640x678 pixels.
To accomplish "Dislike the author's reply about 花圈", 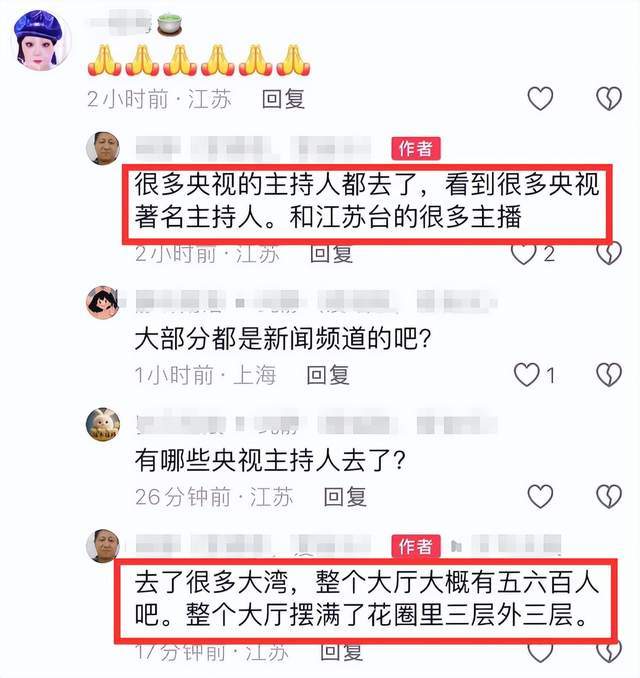I will coord(609,652).
